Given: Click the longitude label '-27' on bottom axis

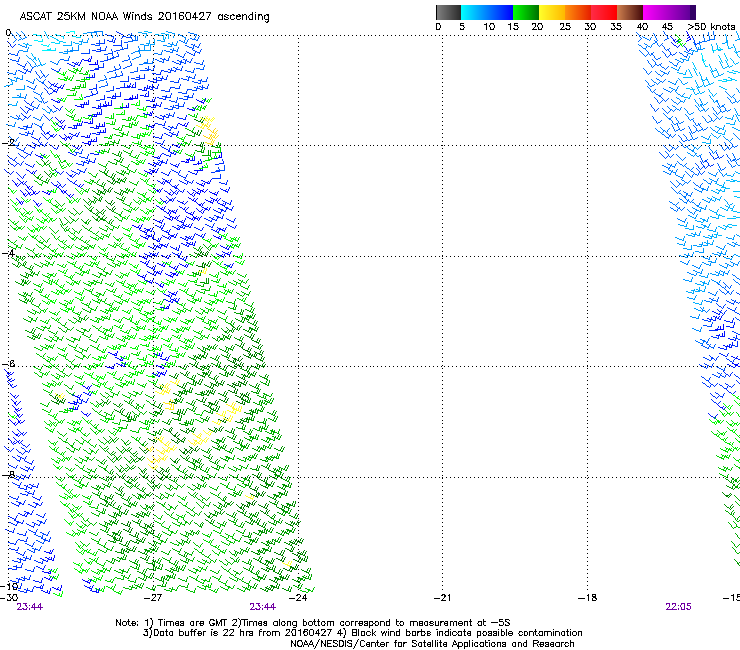Looking at the screenshot, I should pos(153,598).
